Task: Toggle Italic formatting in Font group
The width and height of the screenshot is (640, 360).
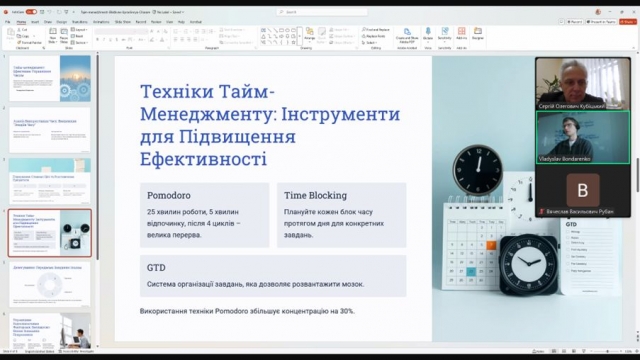Action: [104, 40]
